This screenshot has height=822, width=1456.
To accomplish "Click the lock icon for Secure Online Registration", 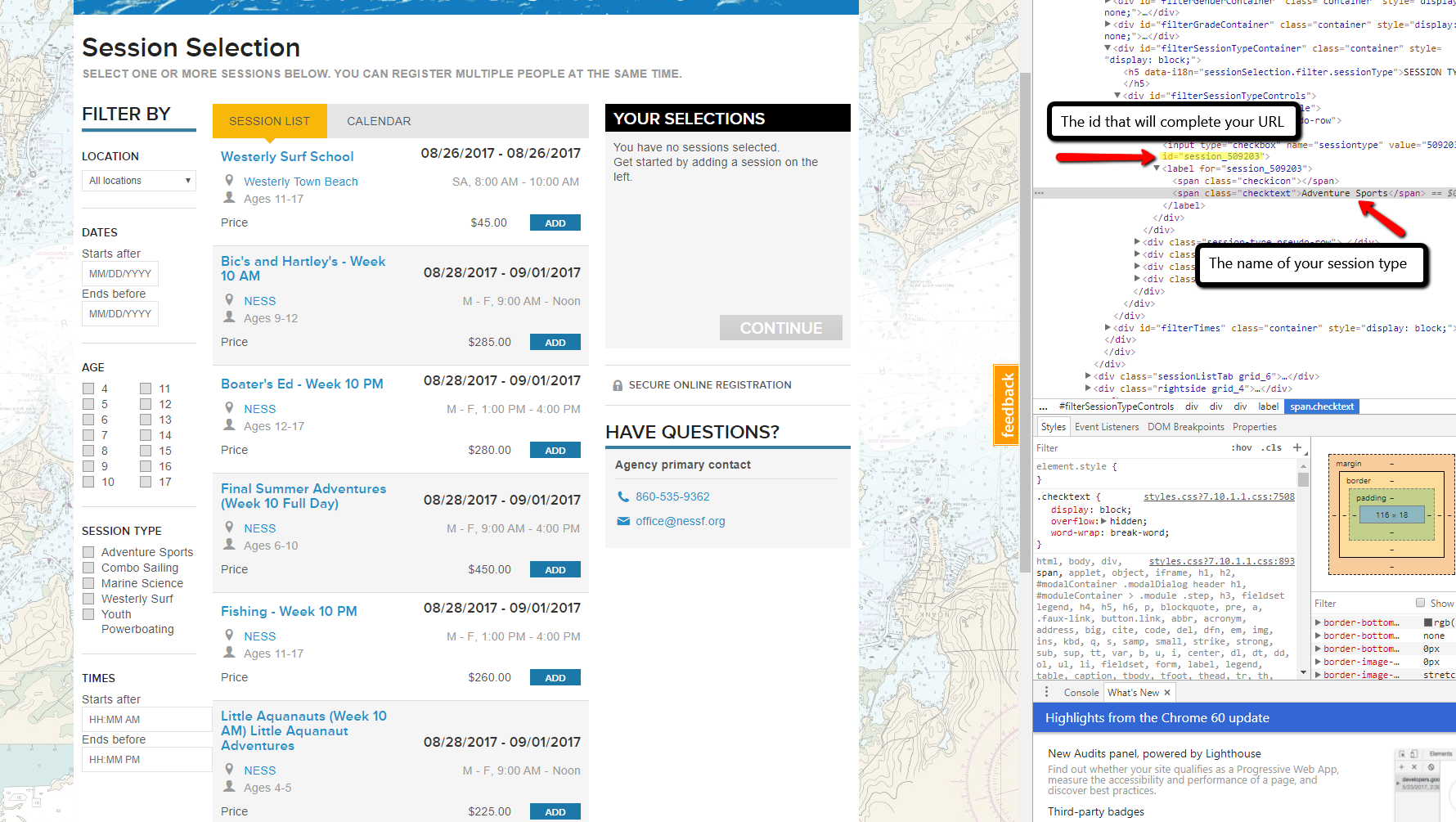I will (618, 385).
